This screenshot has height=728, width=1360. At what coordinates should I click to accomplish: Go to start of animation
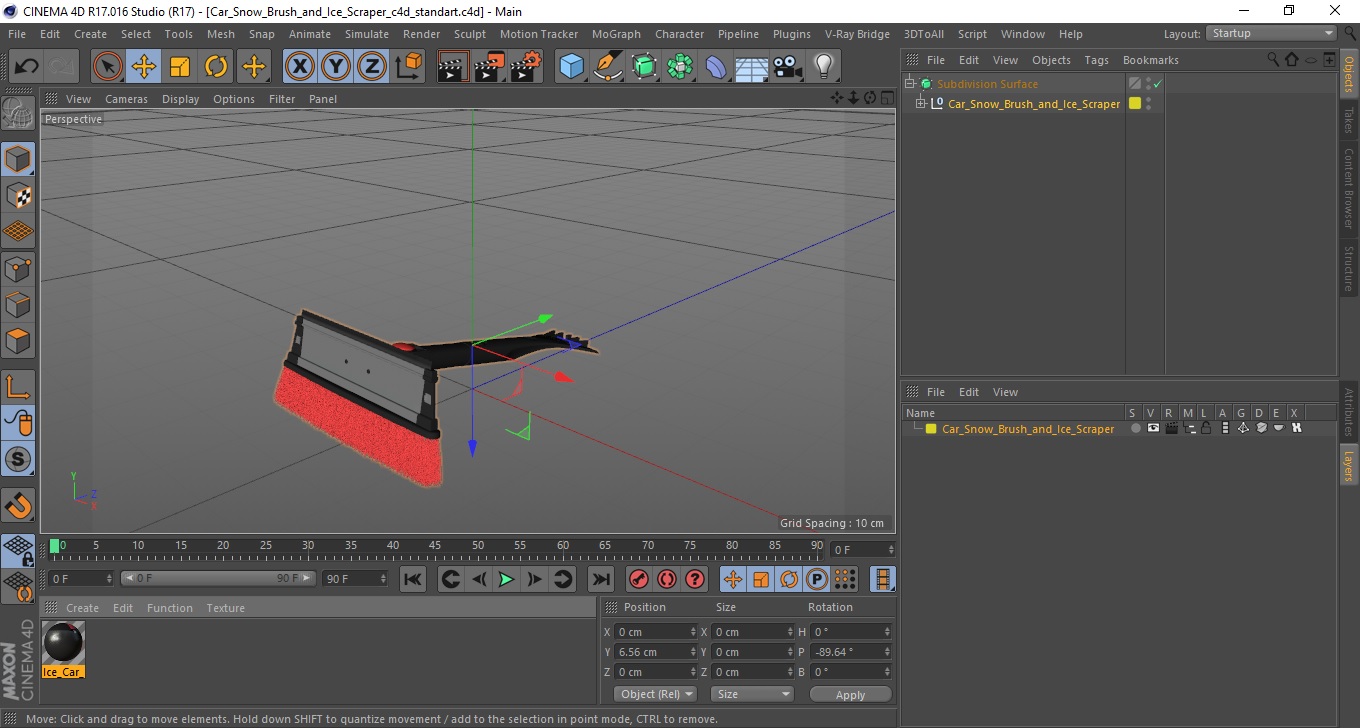click(413, 579)
